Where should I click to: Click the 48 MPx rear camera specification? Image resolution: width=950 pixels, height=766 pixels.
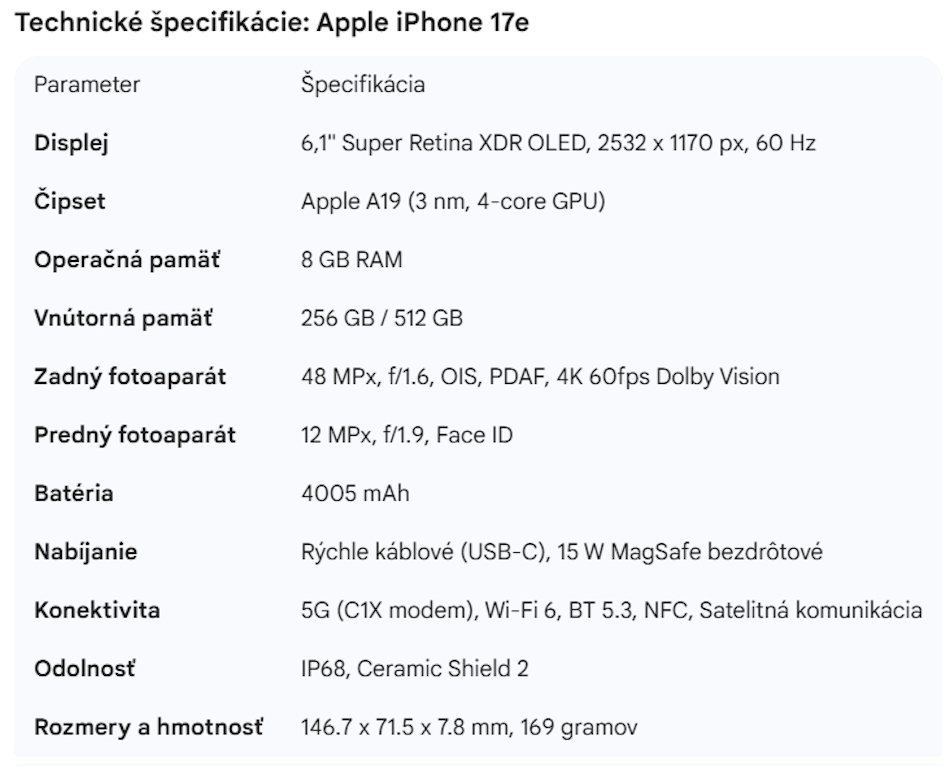tap(539, 377)
